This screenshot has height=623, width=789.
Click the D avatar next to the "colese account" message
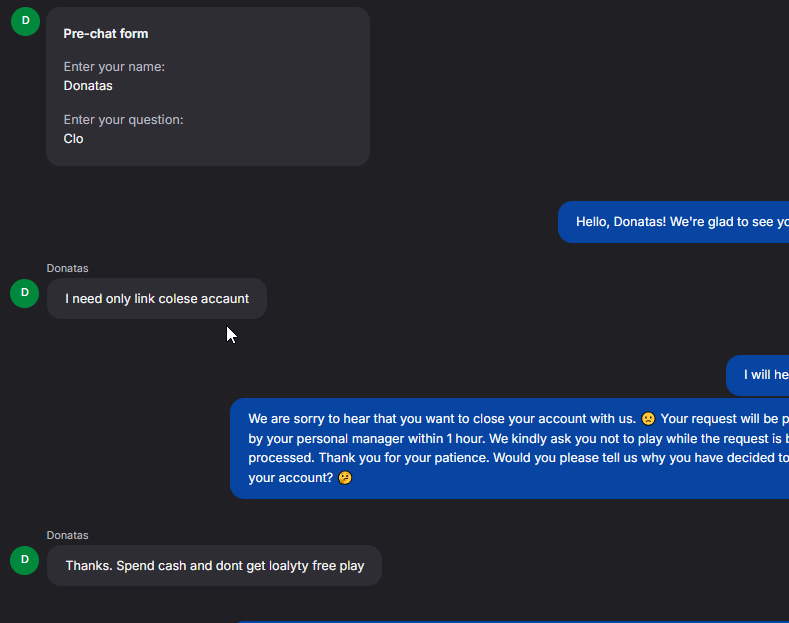[25, 293]
